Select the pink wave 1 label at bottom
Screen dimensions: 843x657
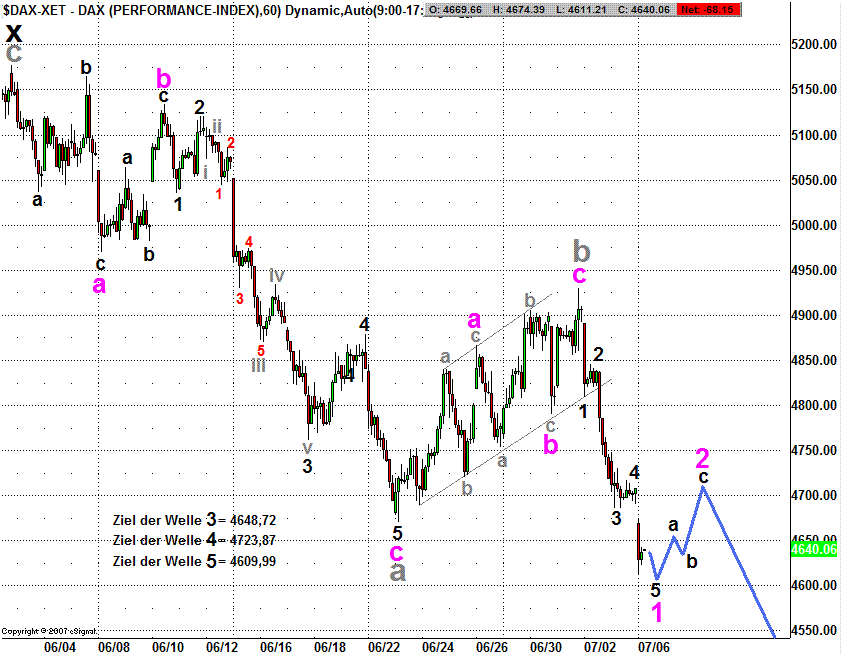click(x=656, y=613)
